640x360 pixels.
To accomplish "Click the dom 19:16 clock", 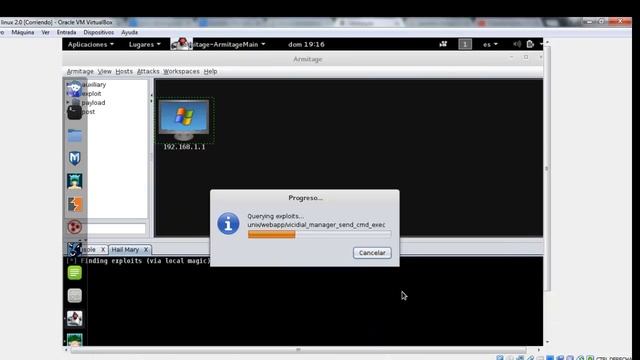I will pyautogui.click(x=306, y=44).
